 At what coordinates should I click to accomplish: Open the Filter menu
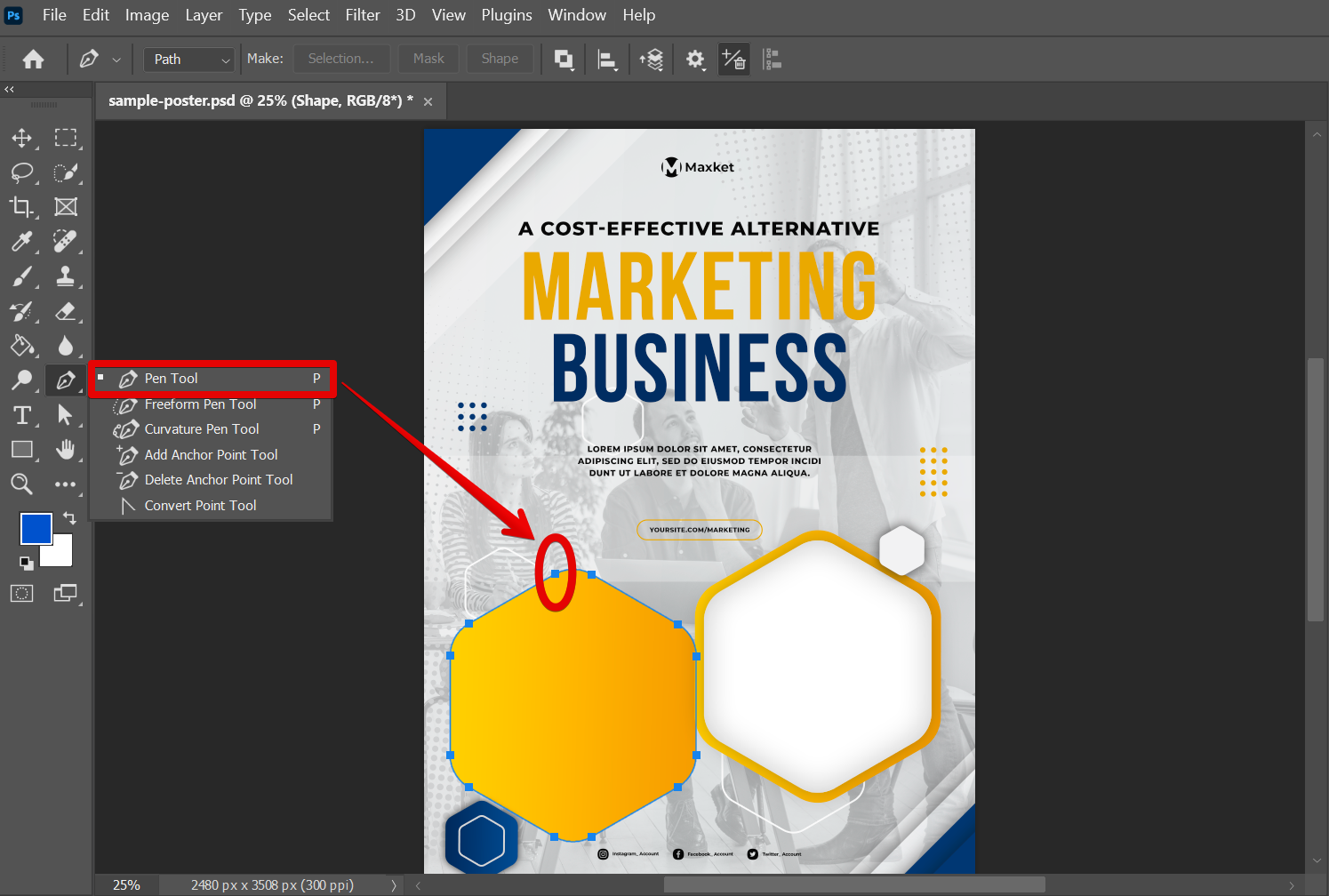tap(362, 15)
